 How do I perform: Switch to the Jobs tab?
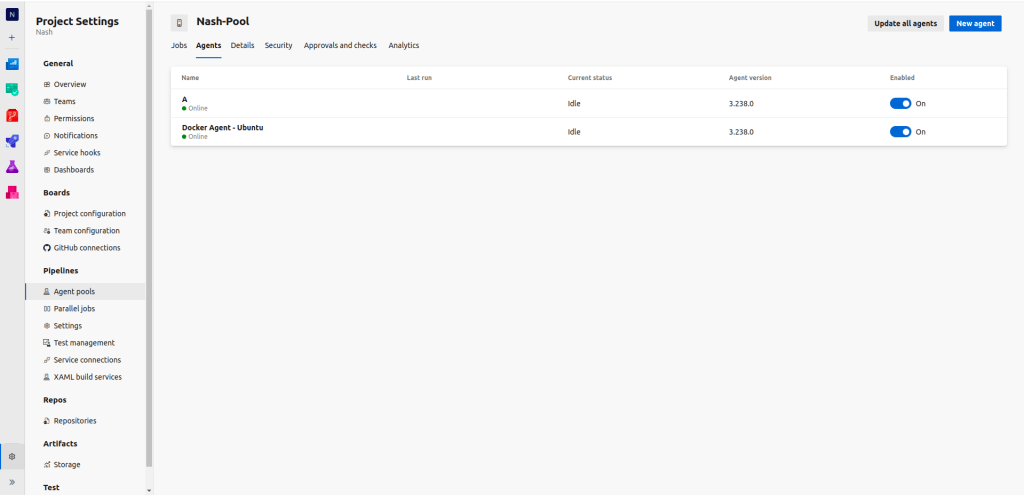[x=179, y=46]
